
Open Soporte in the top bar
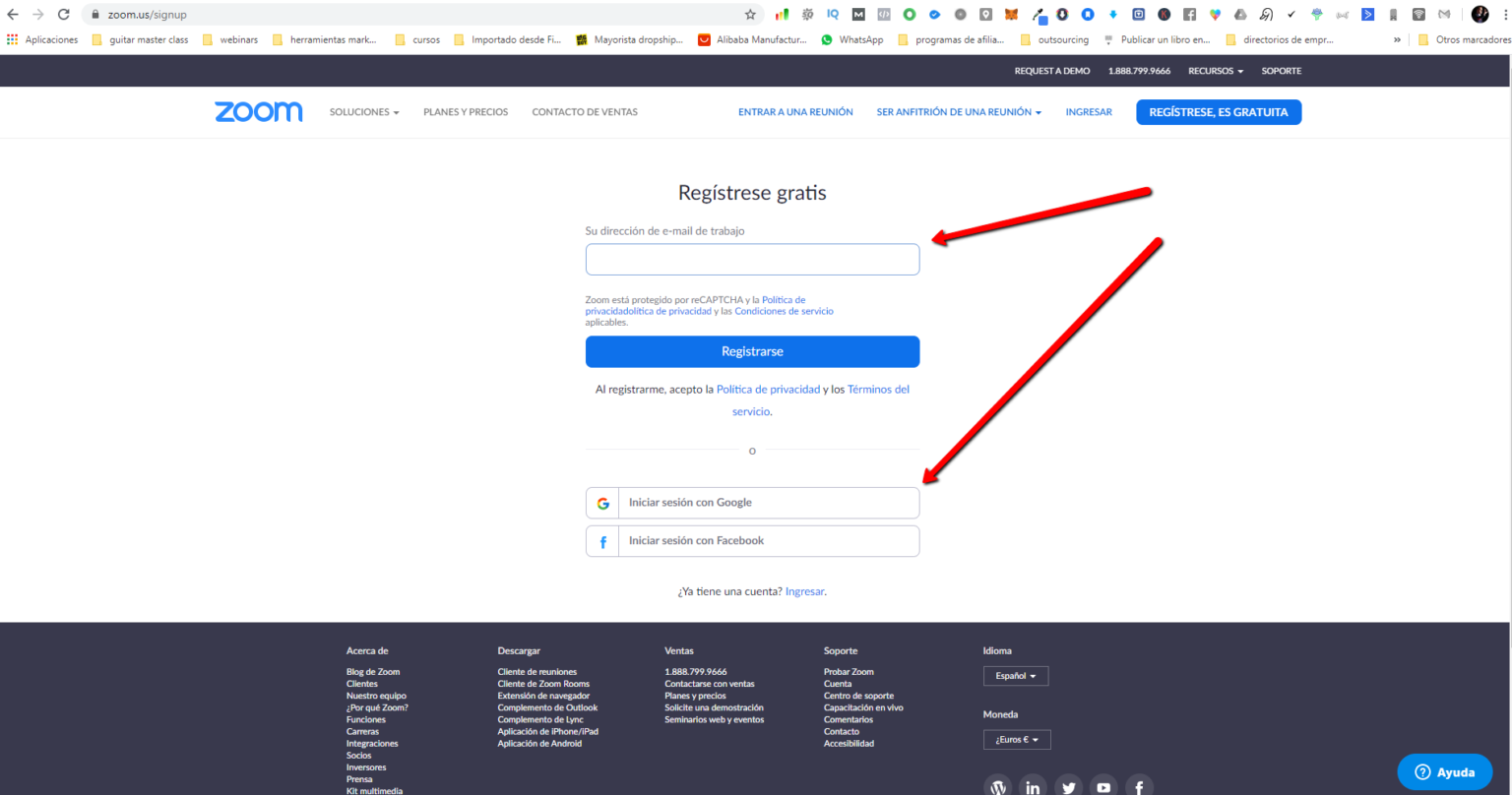point(1282,71)
